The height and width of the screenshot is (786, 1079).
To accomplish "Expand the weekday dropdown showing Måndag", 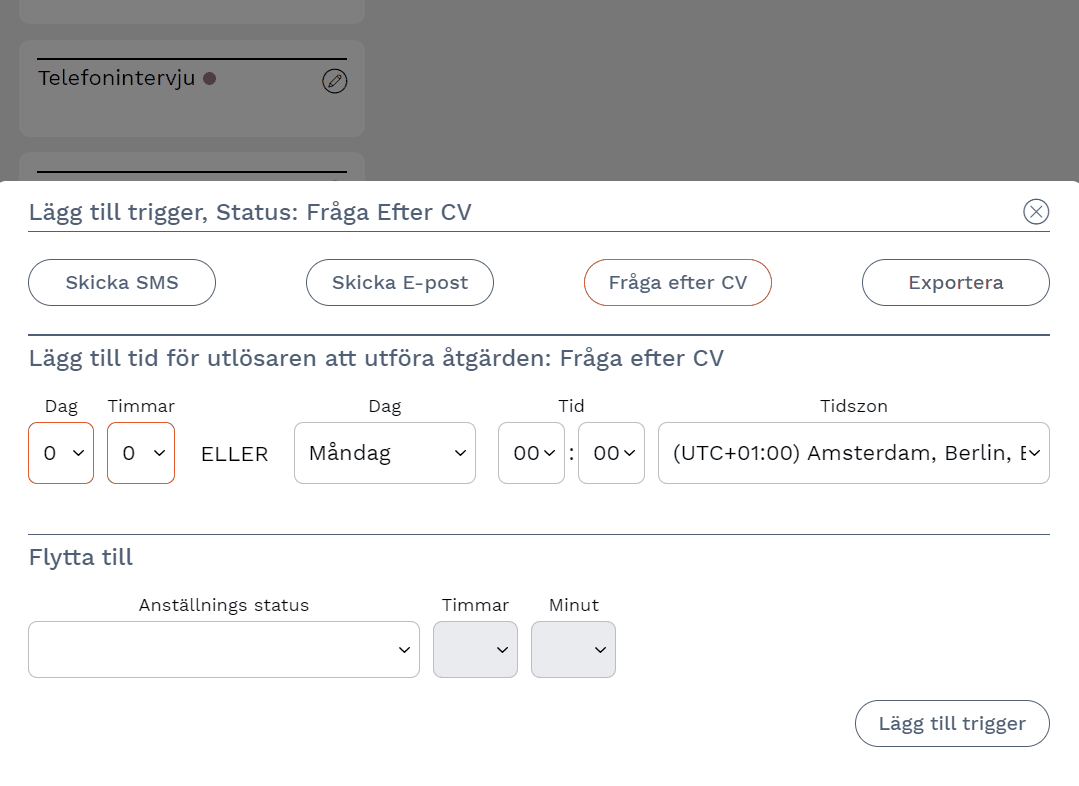I will point(385,453).
